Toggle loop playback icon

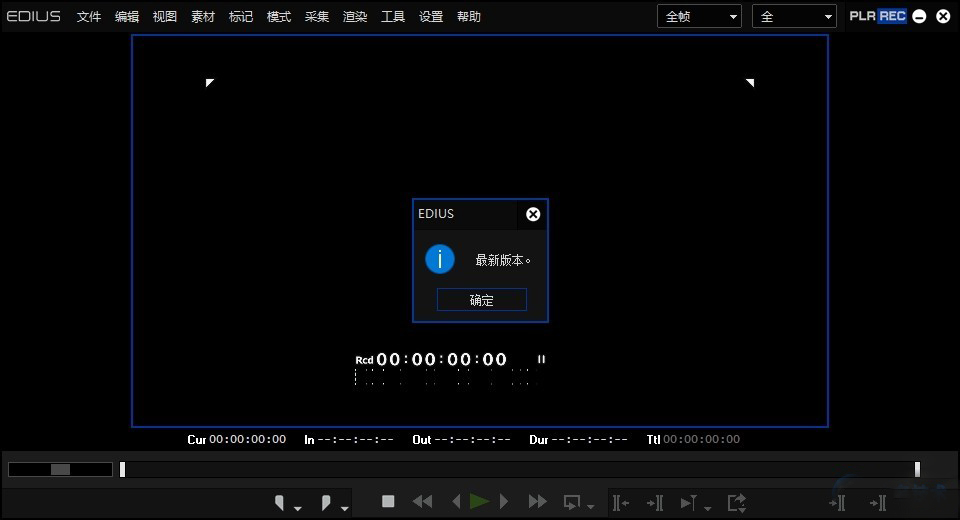[571, 502]
